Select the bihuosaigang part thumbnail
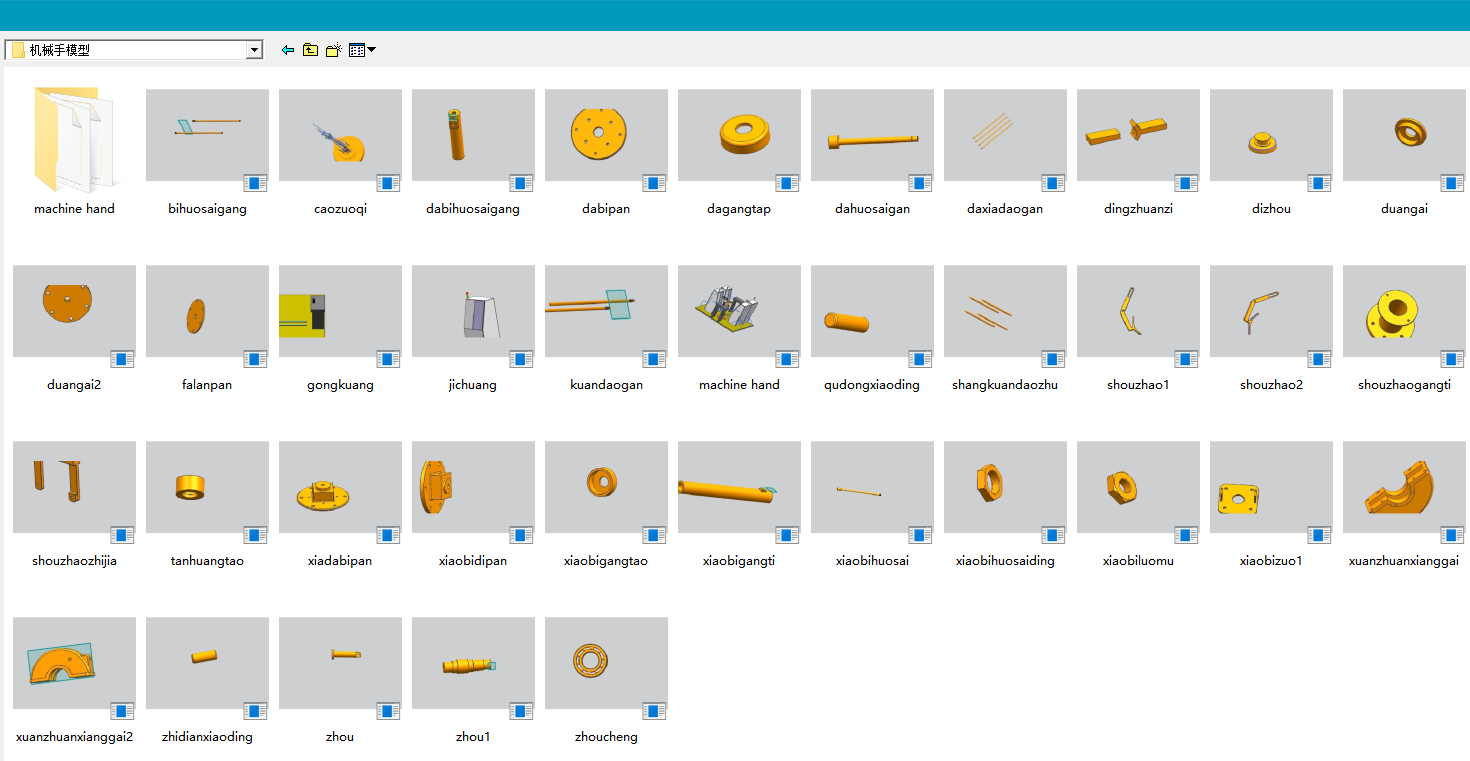1470x761 pixels. point(207,135)
